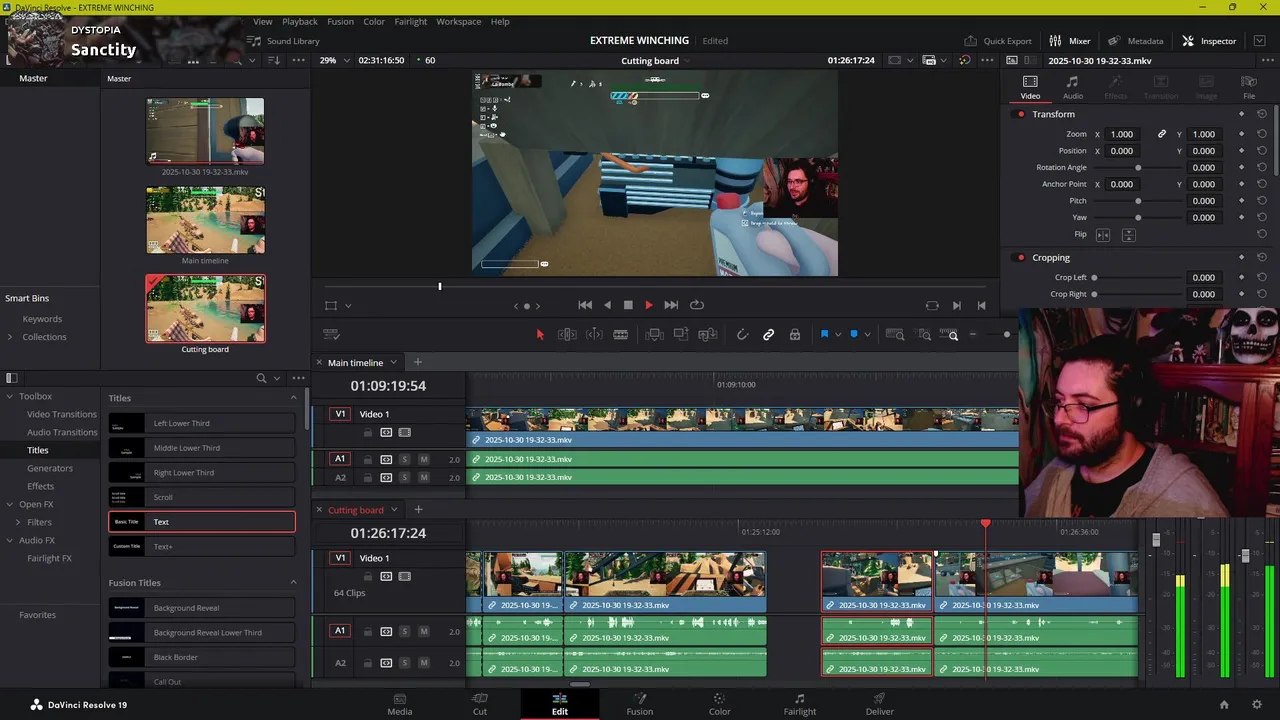
Task: Click the Full Extent Zoom icon
Action: click(895, 335)
